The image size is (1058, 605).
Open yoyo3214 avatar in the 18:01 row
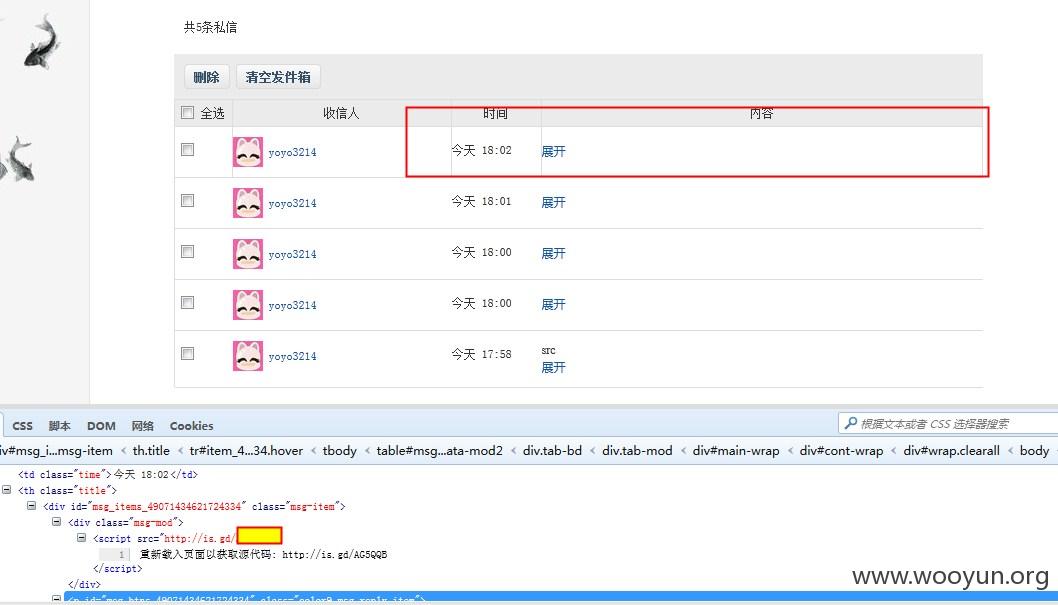[248, 203]
